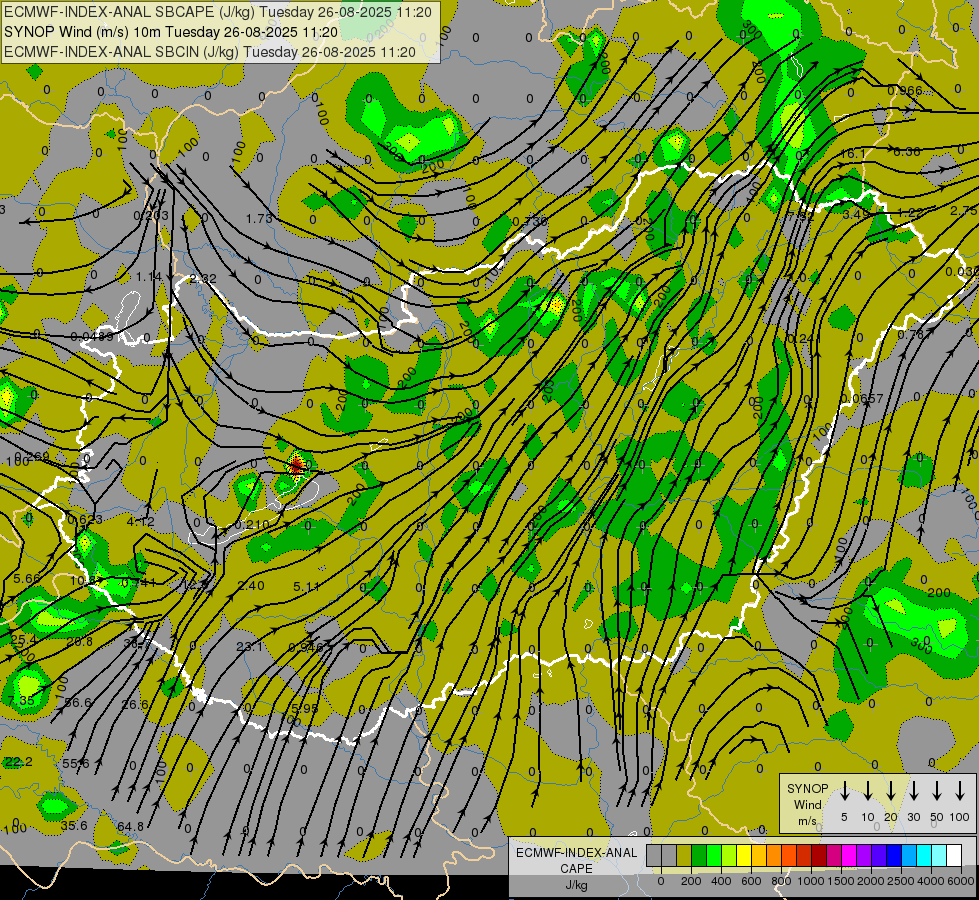This screenshot has height=900, width=979.
Task: Click the 64.8 value label
Action: pyautogui.click(x=130, y=826)
